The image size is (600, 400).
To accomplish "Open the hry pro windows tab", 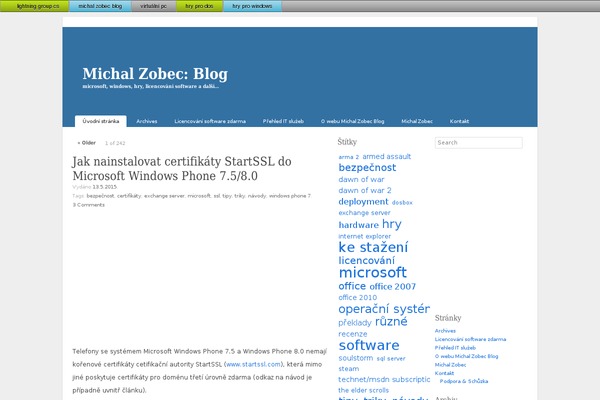I will 252,6.
